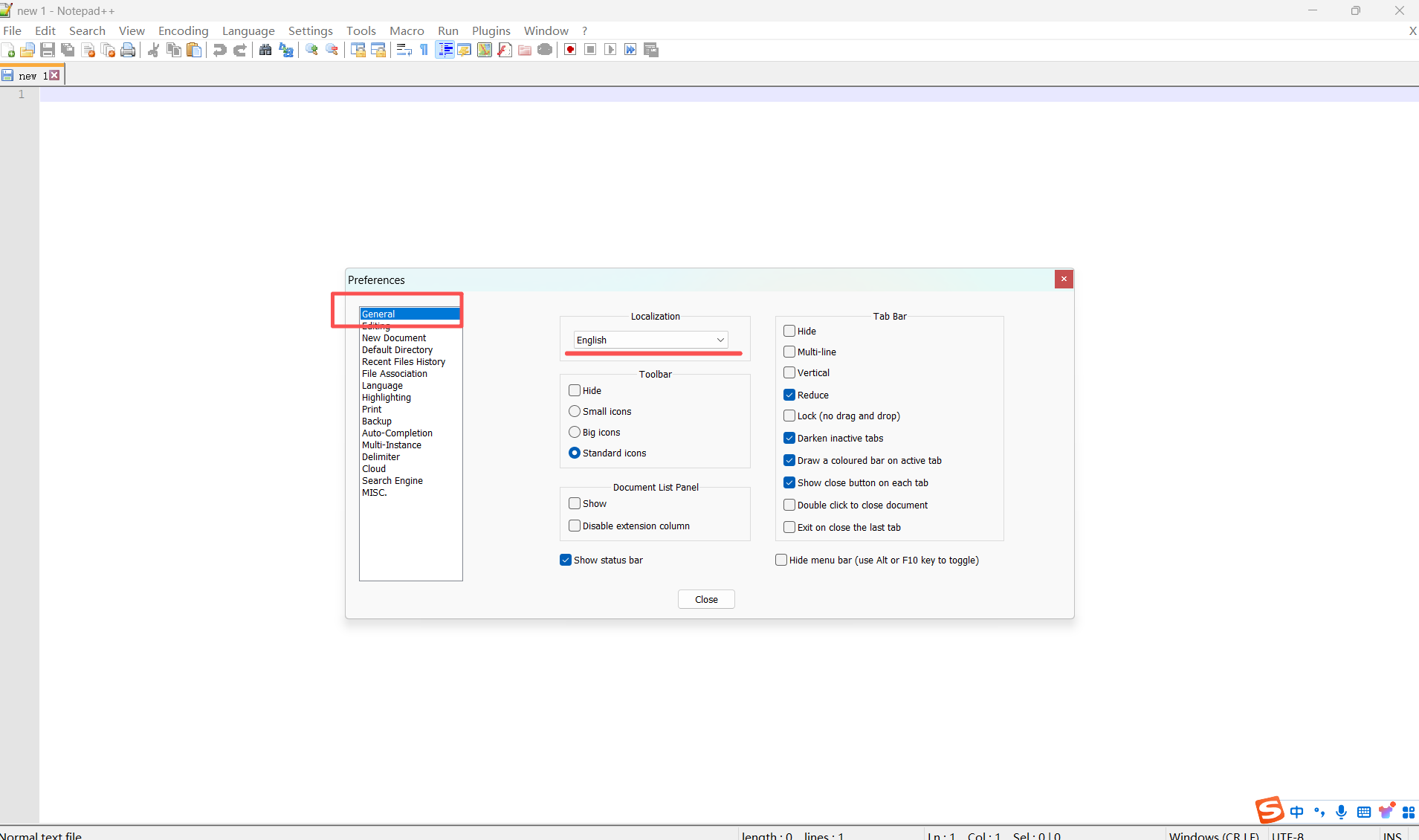The height and width of the screenshot is (840, 1419).
Task: Enable the Vertical tab bar checkbox
Action: click(789, 372)
